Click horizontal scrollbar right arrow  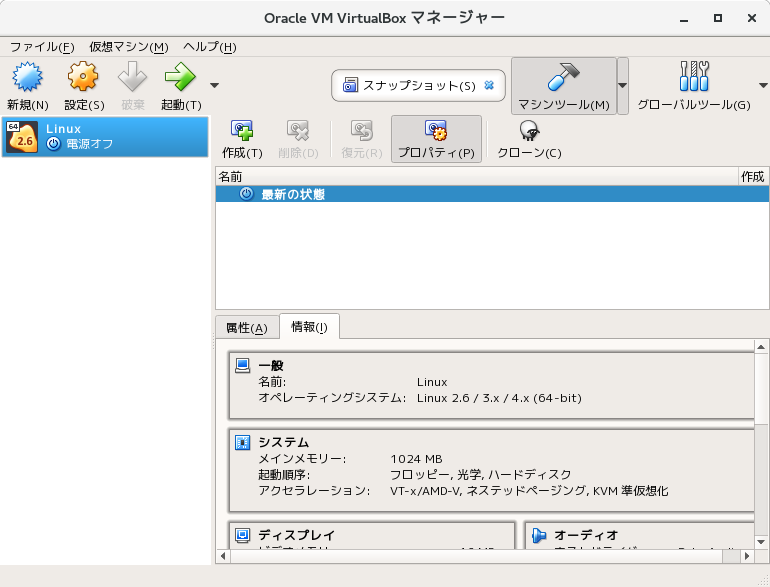tap(747, 556)
